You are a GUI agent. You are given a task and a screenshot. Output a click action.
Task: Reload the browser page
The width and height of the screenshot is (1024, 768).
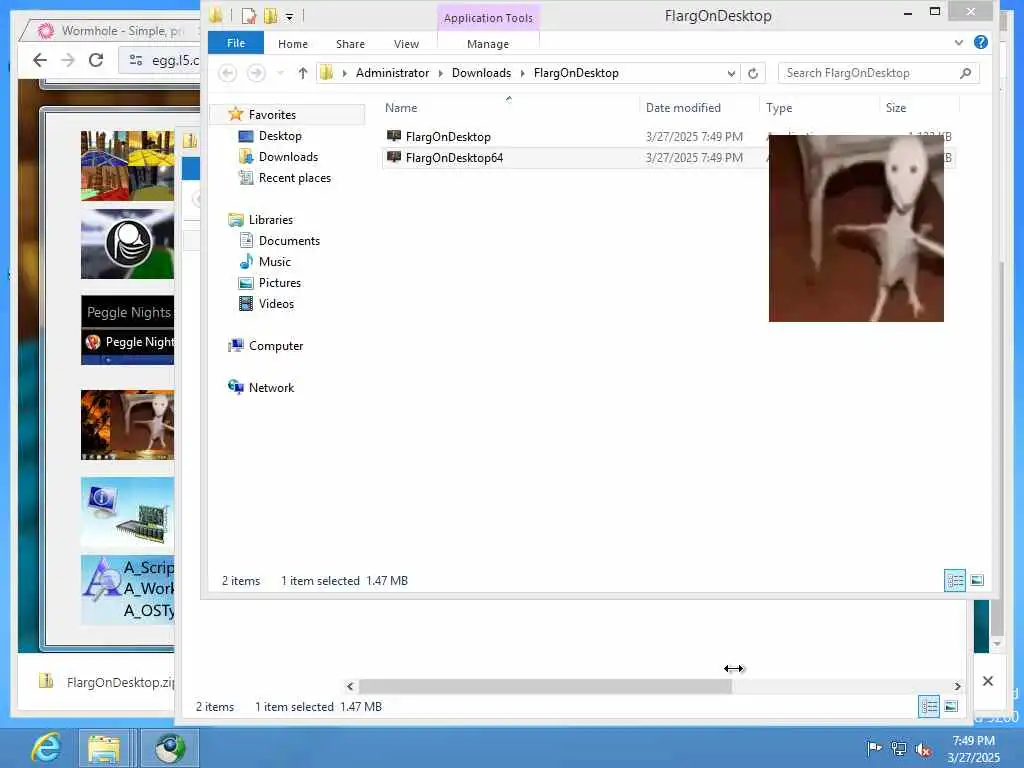pyautogui.click(x=96, y=60)
